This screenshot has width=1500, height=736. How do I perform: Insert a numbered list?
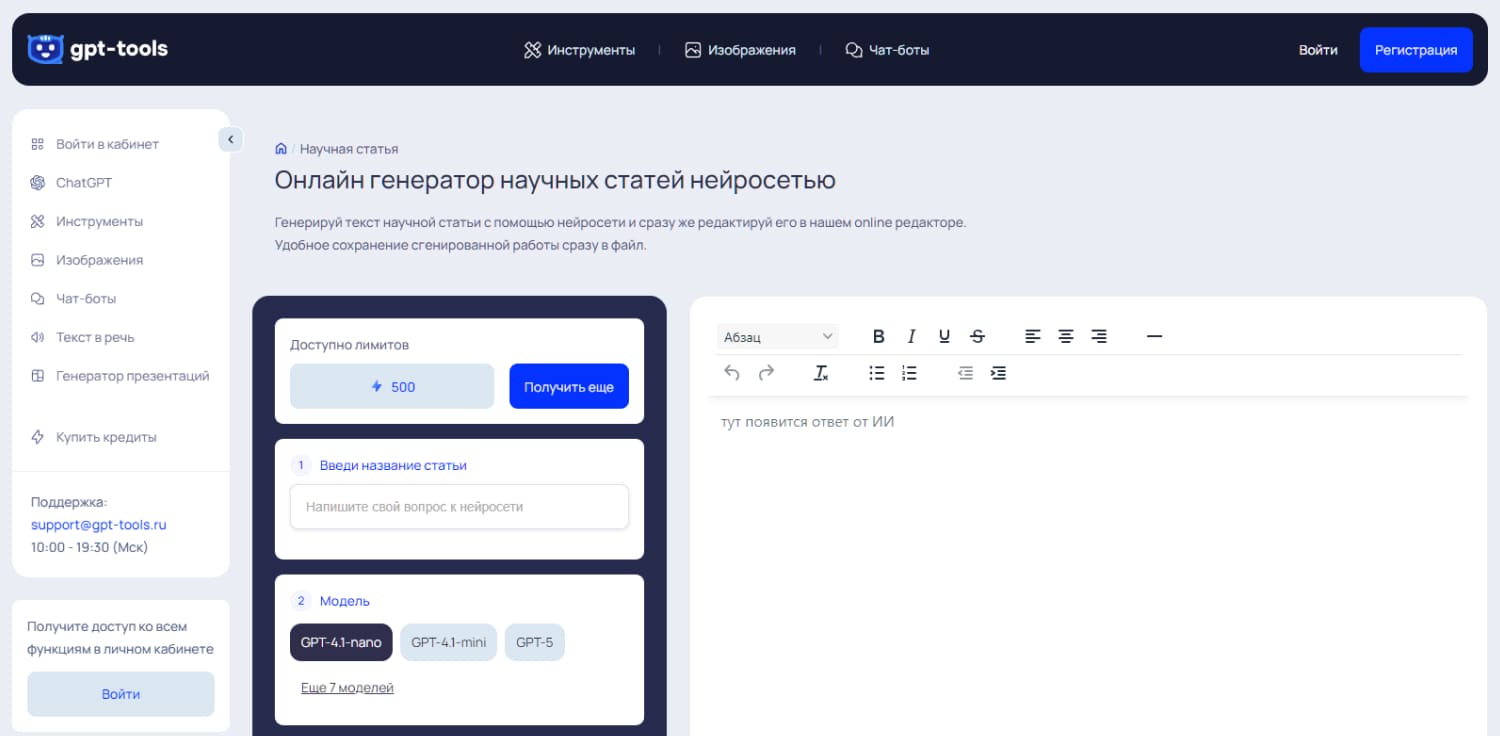coord(909,372)
